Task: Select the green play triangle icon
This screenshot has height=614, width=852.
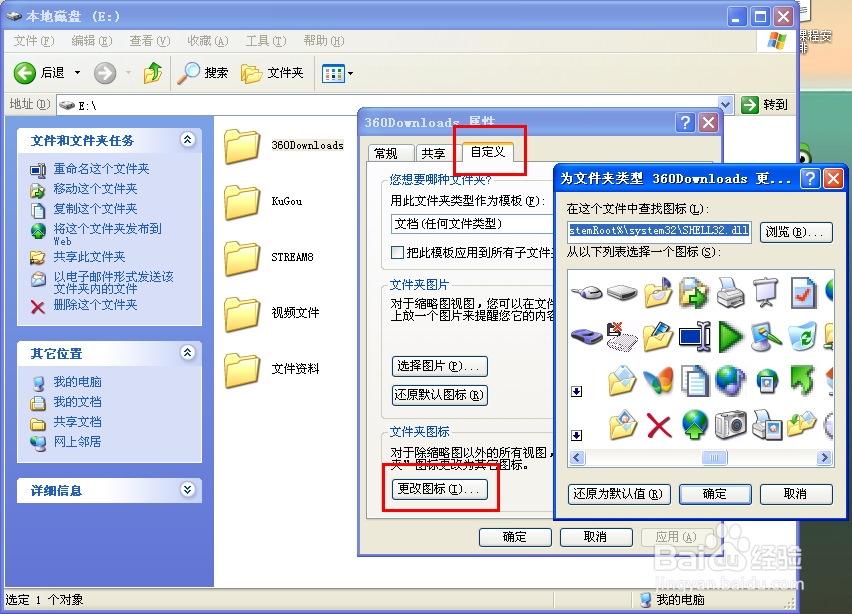Action: 730,336
